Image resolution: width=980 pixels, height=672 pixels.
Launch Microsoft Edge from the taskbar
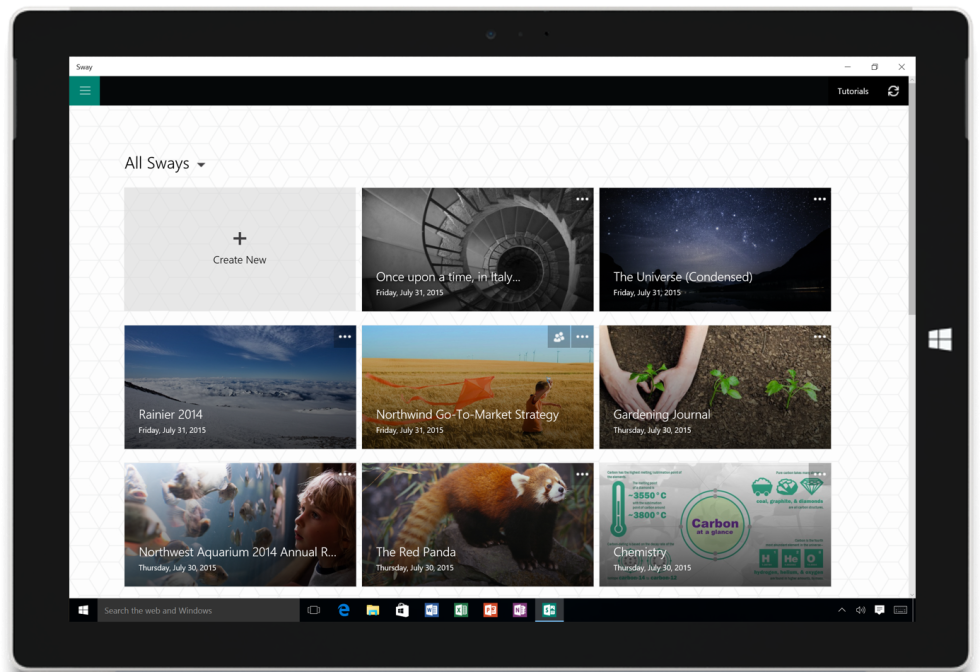point(343,610)
